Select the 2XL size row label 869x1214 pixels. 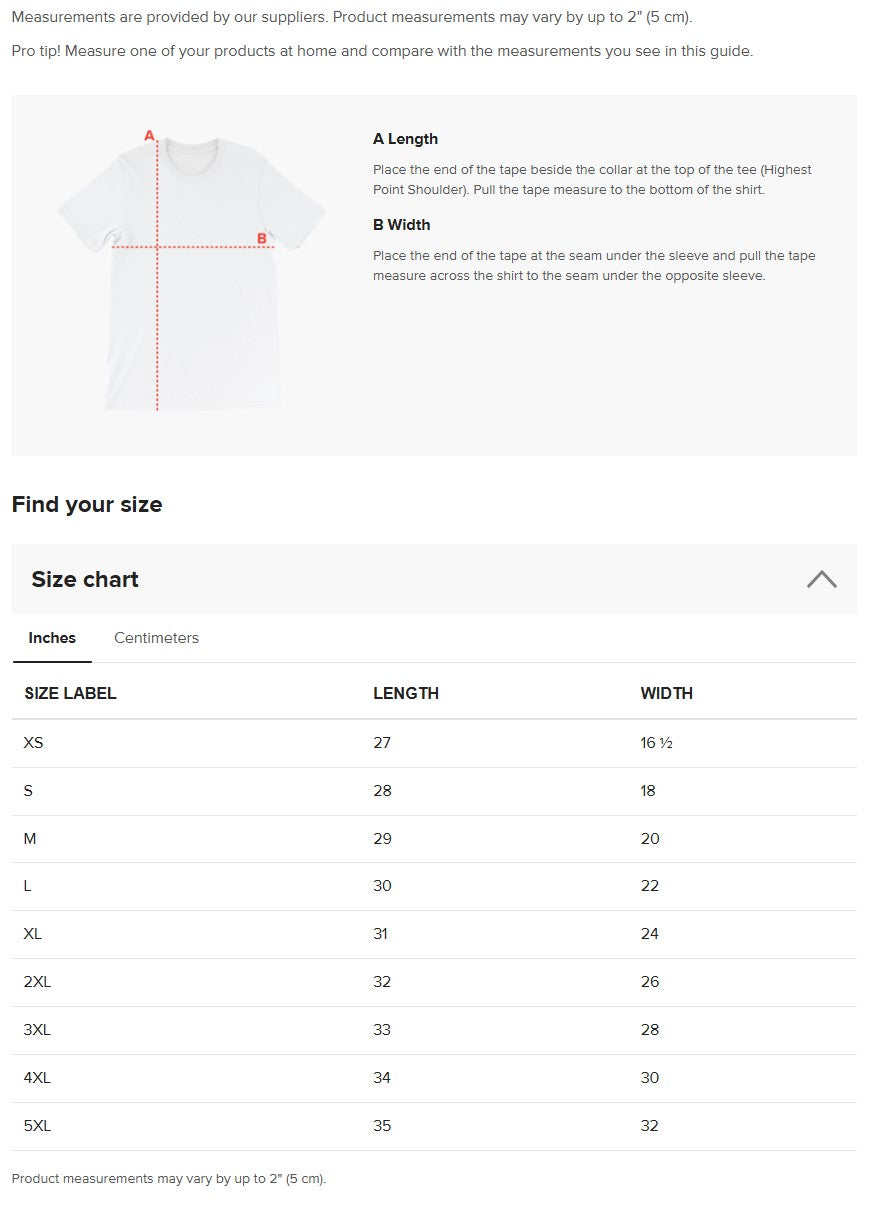pyautogui.click(x=37, y=982)
